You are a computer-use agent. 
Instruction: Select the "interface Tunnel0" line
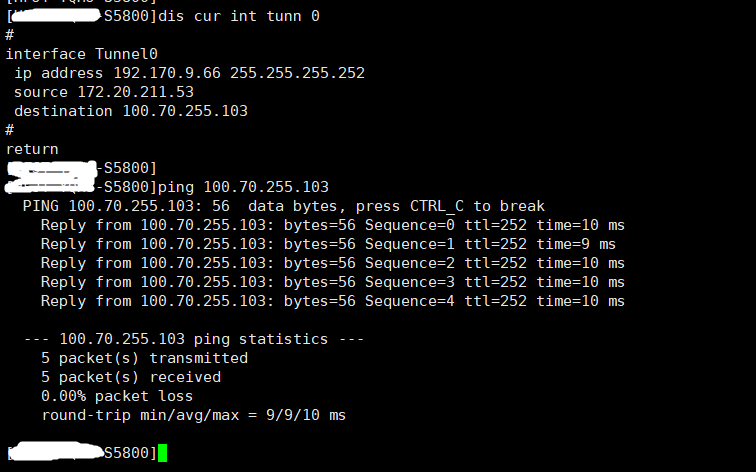point(82,54)
